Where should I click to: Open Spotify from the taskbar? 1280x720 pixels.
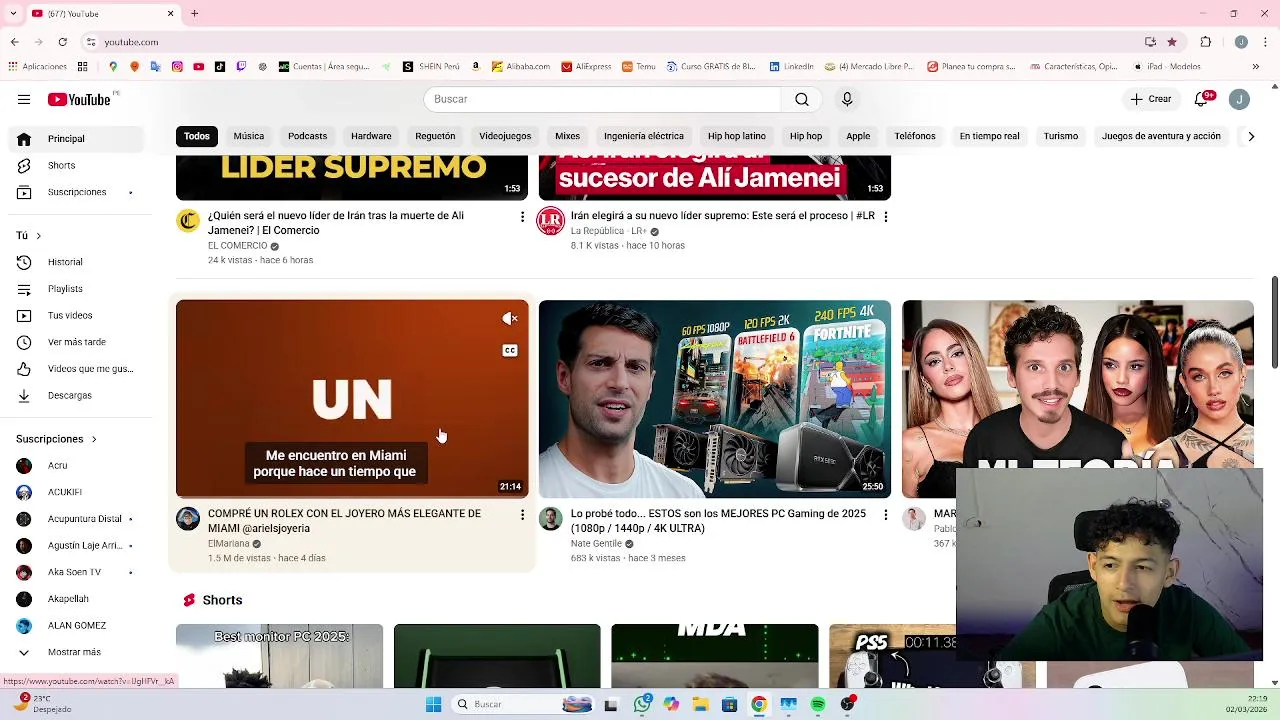coord(818,704)
